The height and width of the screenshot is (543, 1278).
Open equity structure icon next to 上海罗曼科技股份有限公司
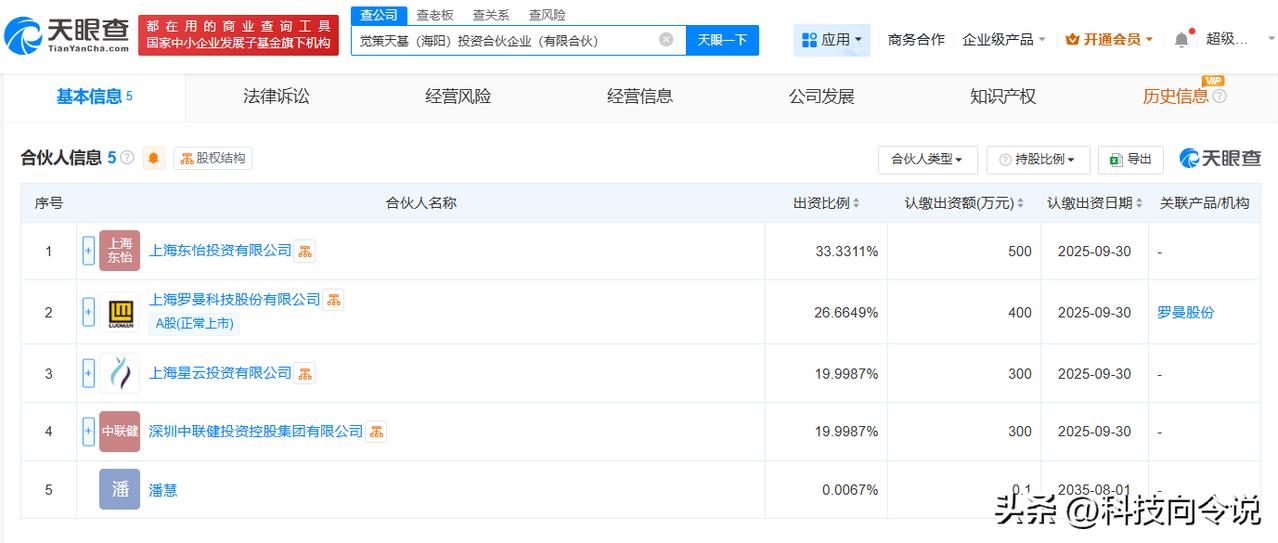point(334,300)
